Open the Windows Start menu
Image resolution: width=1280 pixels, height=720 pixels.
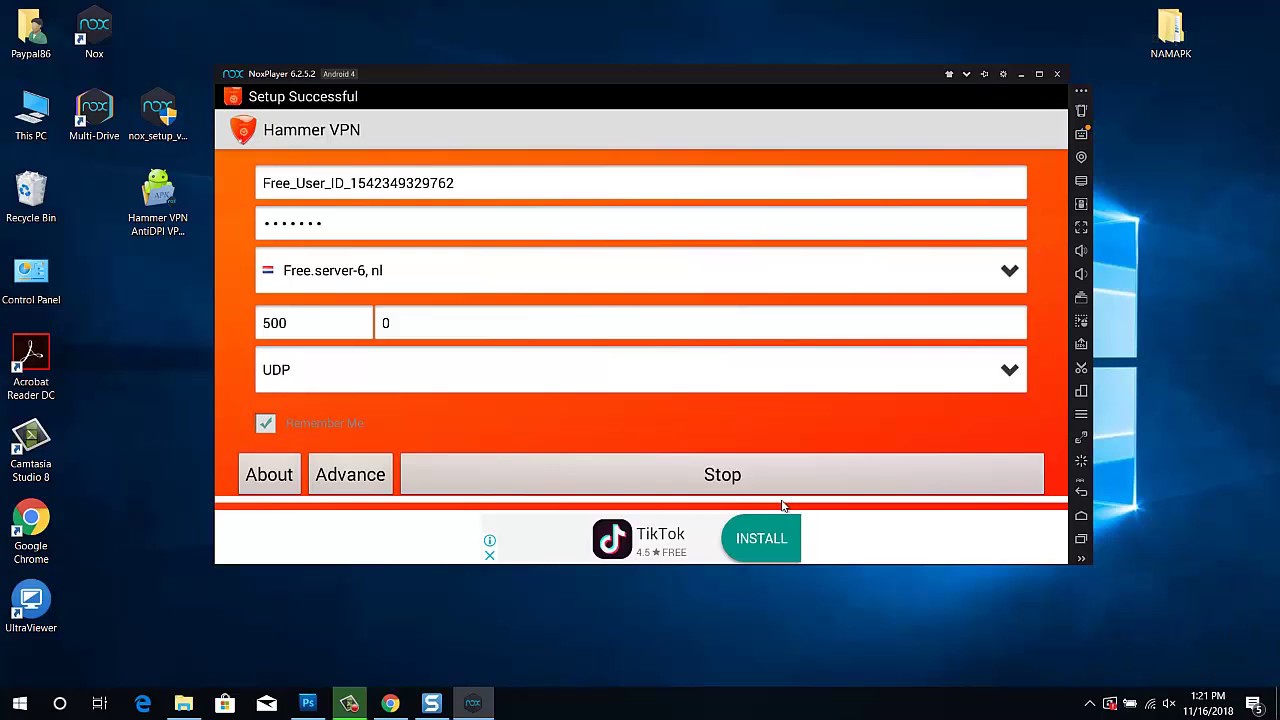pos(20,704)
